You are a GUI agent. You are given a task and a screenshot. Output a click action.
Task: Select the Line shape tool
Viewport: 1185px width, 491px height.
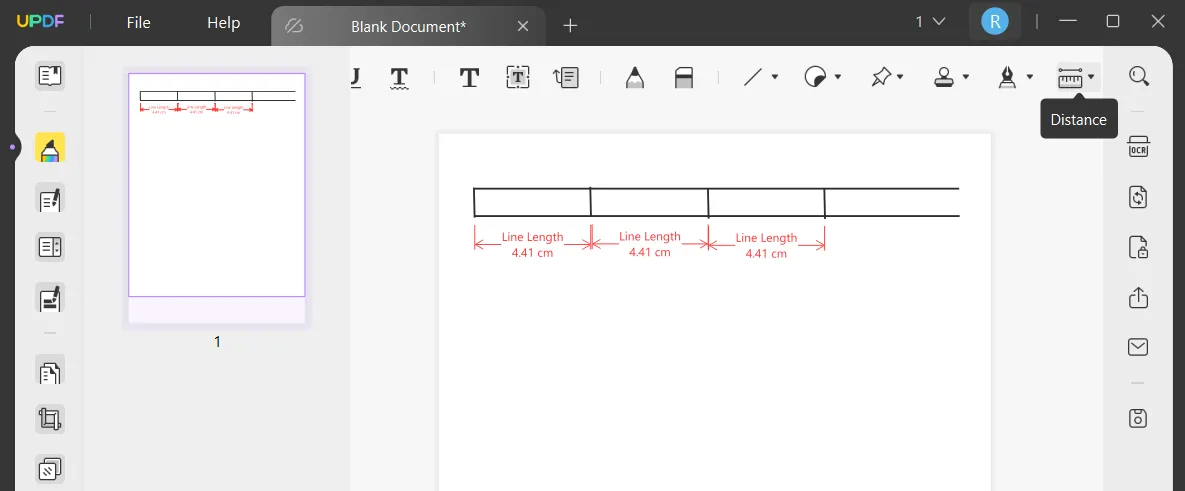753,77
